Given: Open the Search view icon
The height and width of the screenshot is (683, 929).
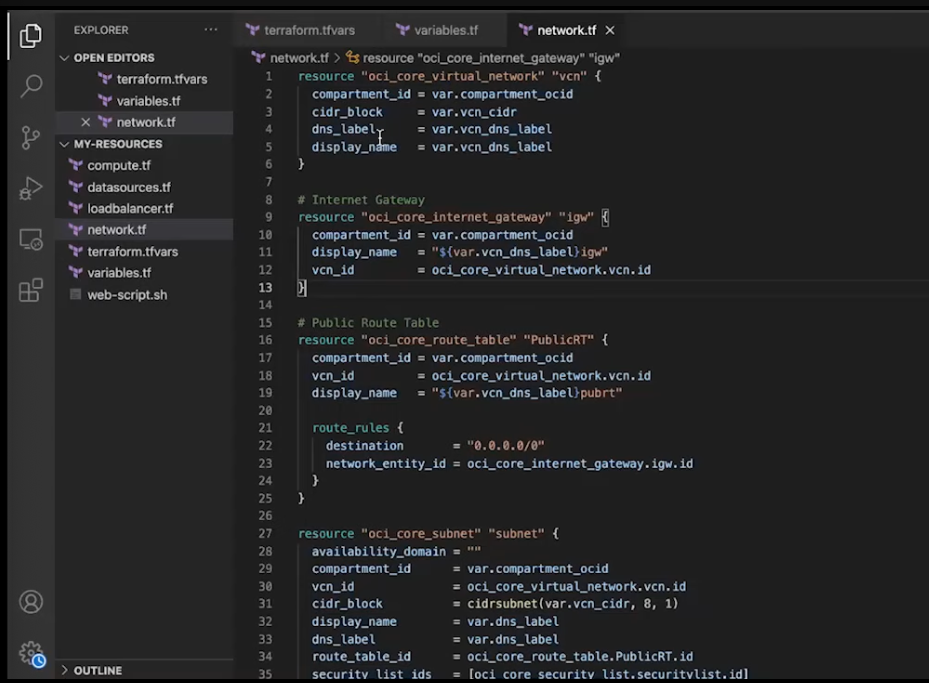Looking at the screenshot, I should 31,86.
